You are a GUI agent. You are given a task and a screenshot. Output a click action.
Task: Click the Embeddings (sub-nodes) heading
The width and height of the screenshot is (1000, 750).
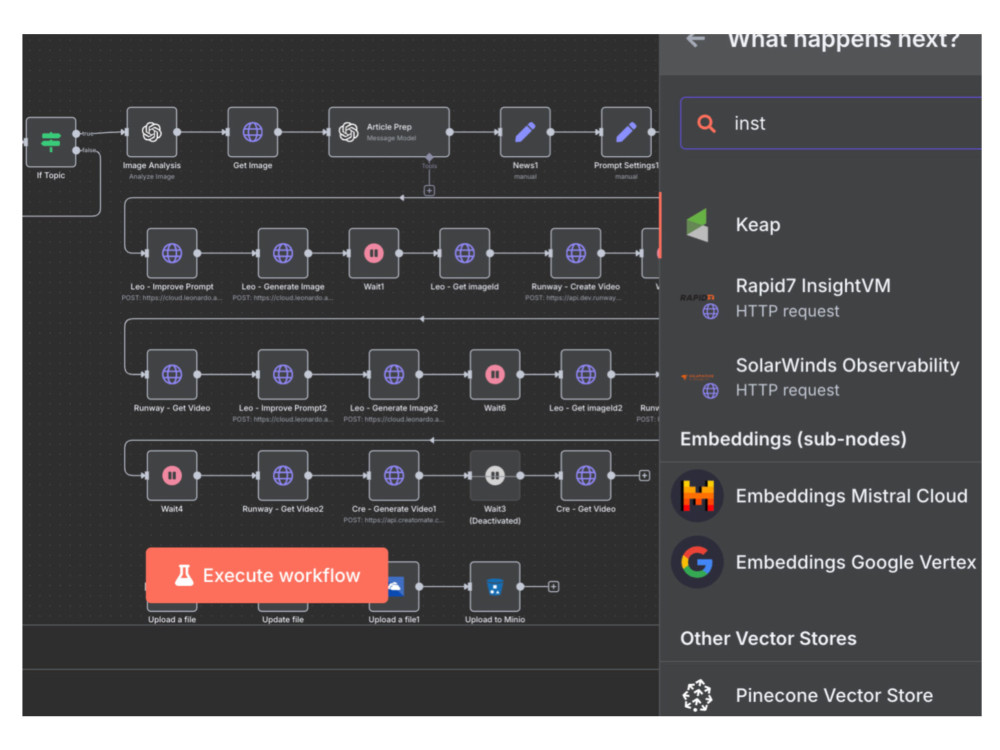click(x=793, y=439)
